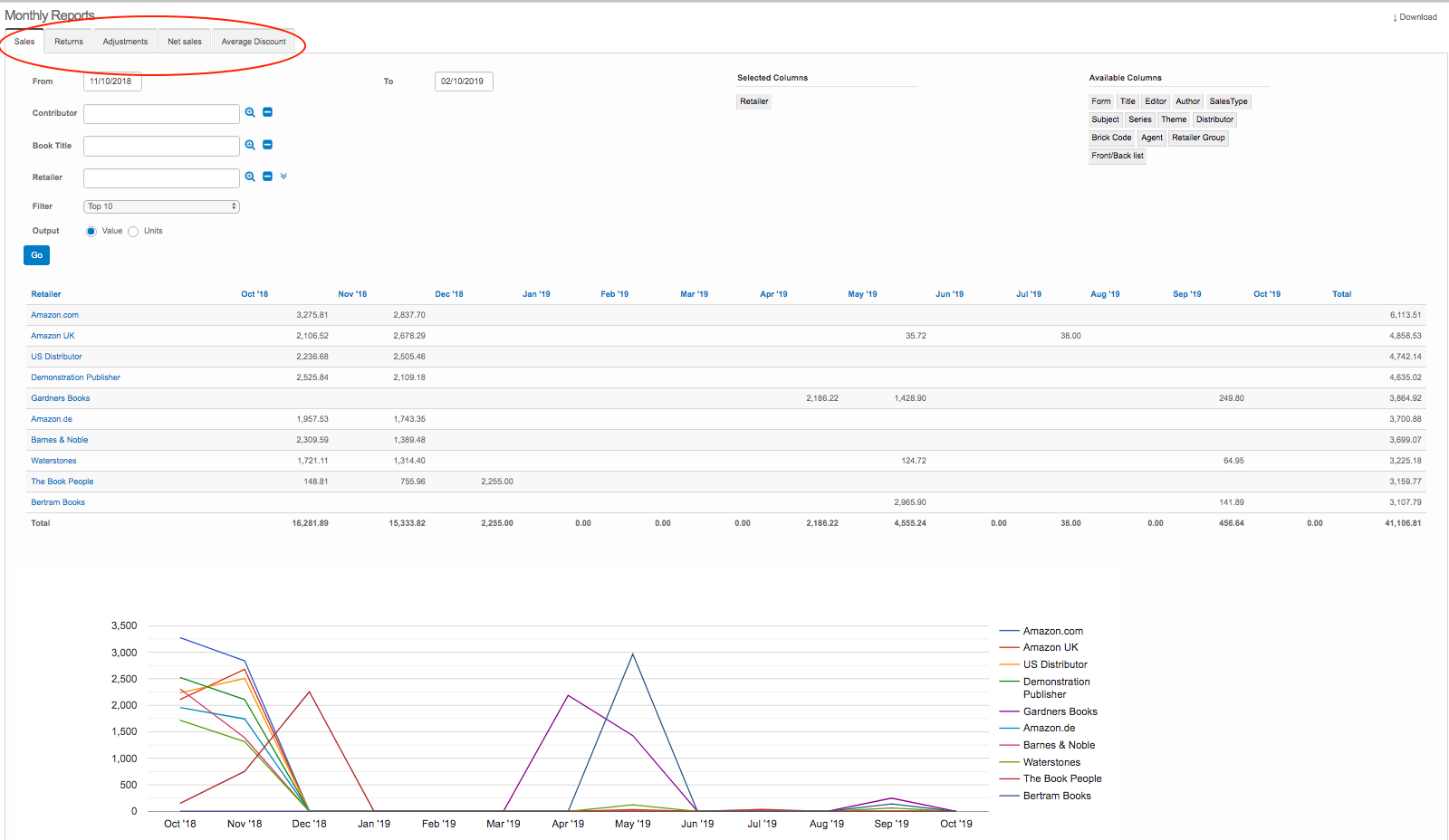Click the Retailer column header
This screenshot has width=1449, height=840.
point(46,294)
